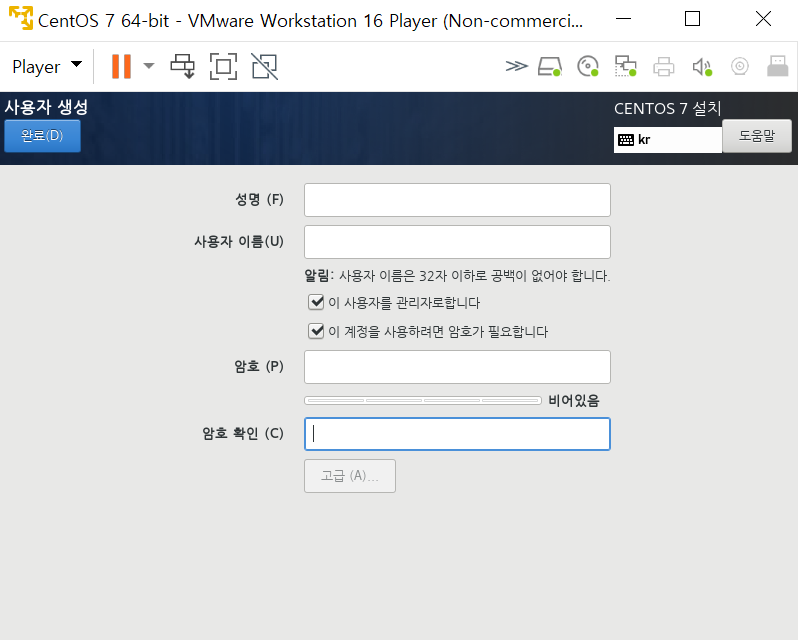Click the removable USB device icon

[x=778, y=66]
